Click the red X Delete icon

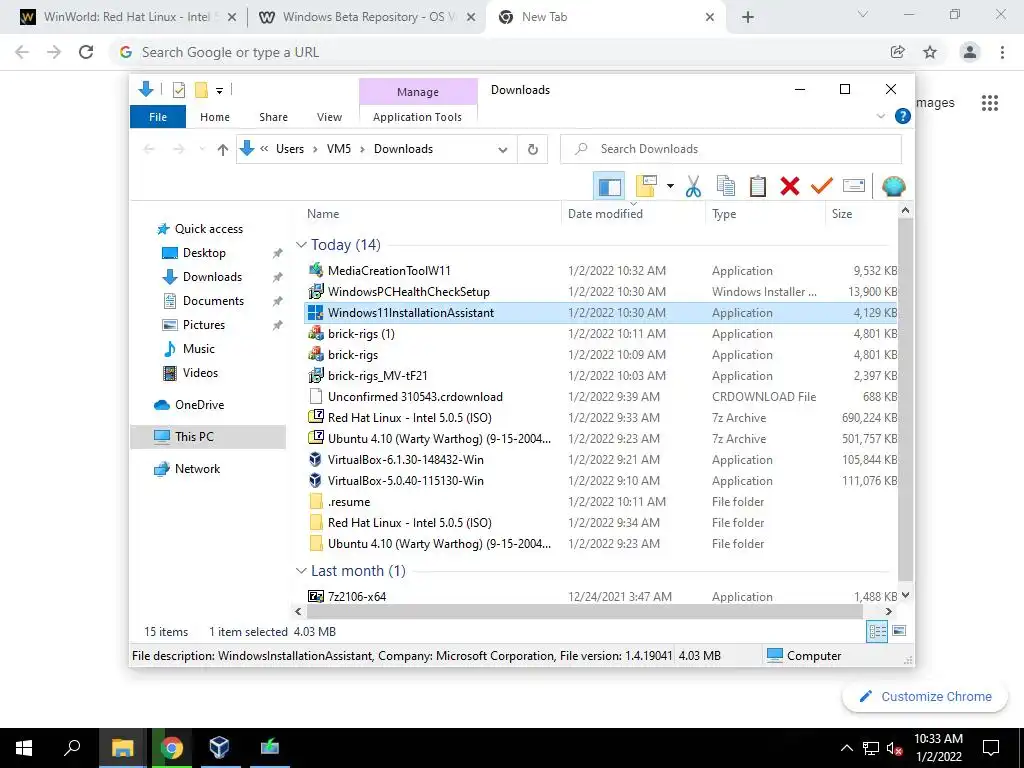click(790, 187)
